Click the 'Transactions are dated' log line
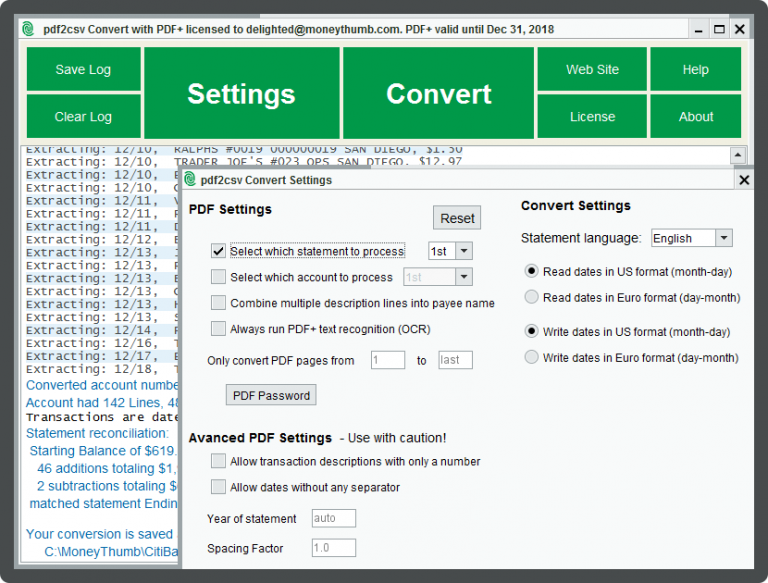 point(102,417)
